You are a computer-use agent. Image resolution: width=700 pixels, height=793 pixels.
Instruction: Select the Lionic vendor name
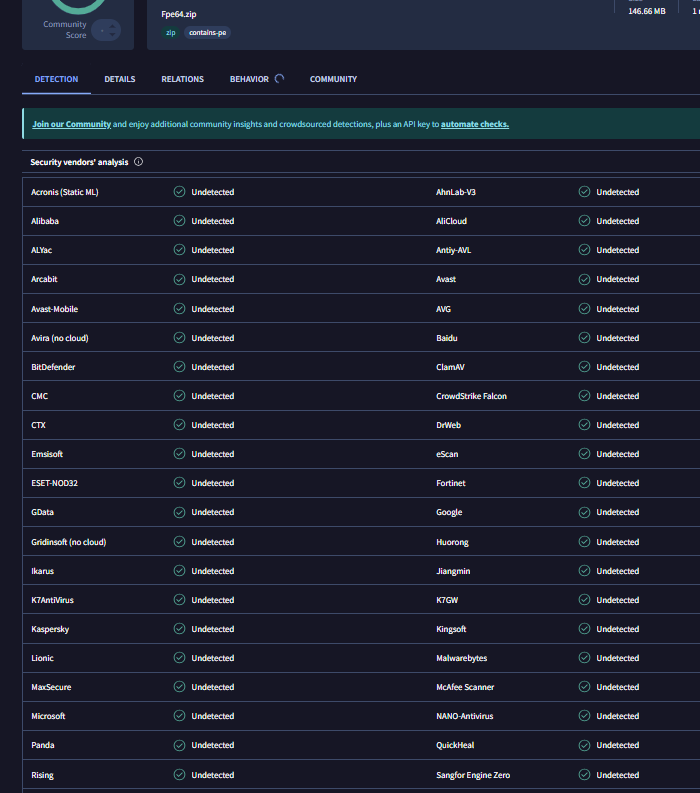click(x=42, y=658)
